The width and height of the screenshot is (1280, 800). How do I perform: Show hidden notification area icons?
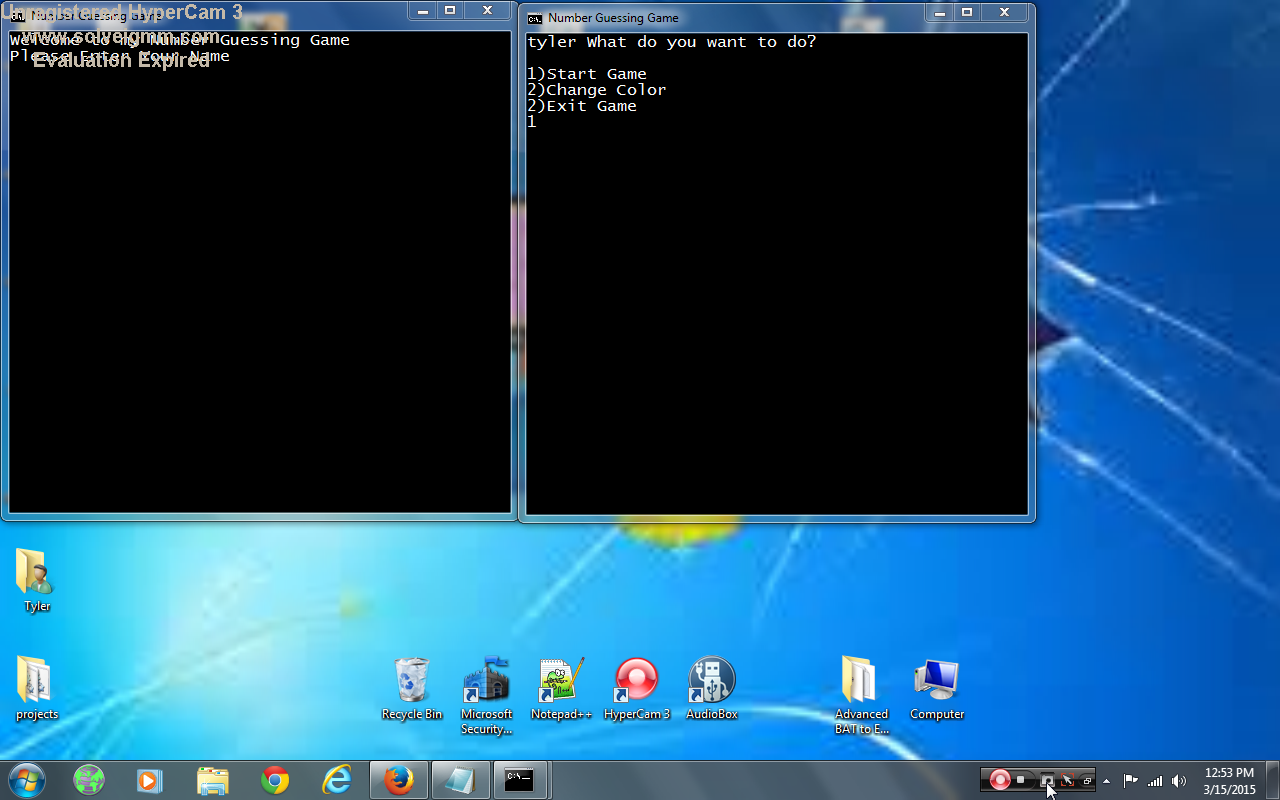click(1106, 780)
